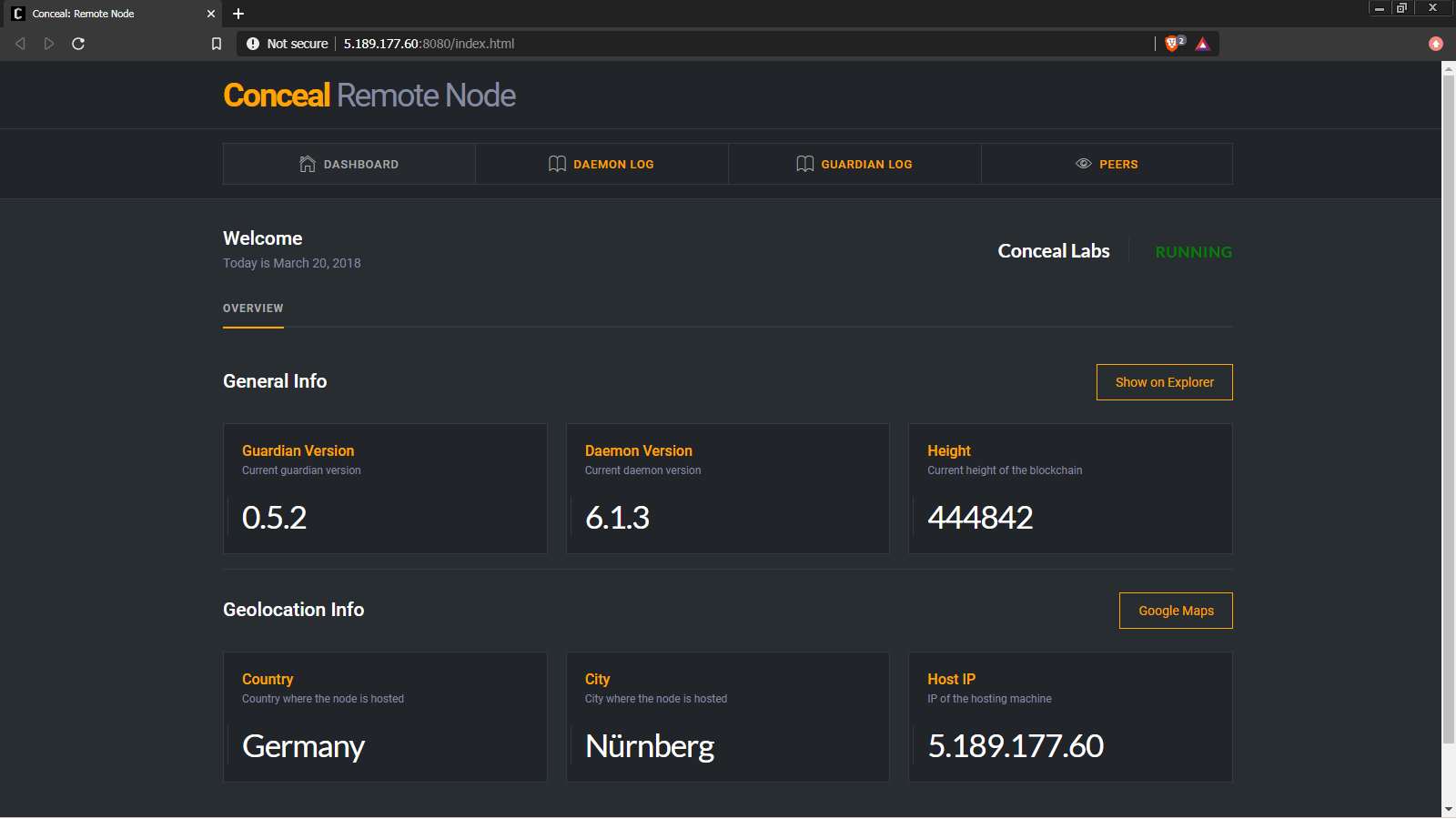Click the scrollbar down arrow
Image resolution: width=1456 pixels, height=819 pixels.
pos(1448,809)
